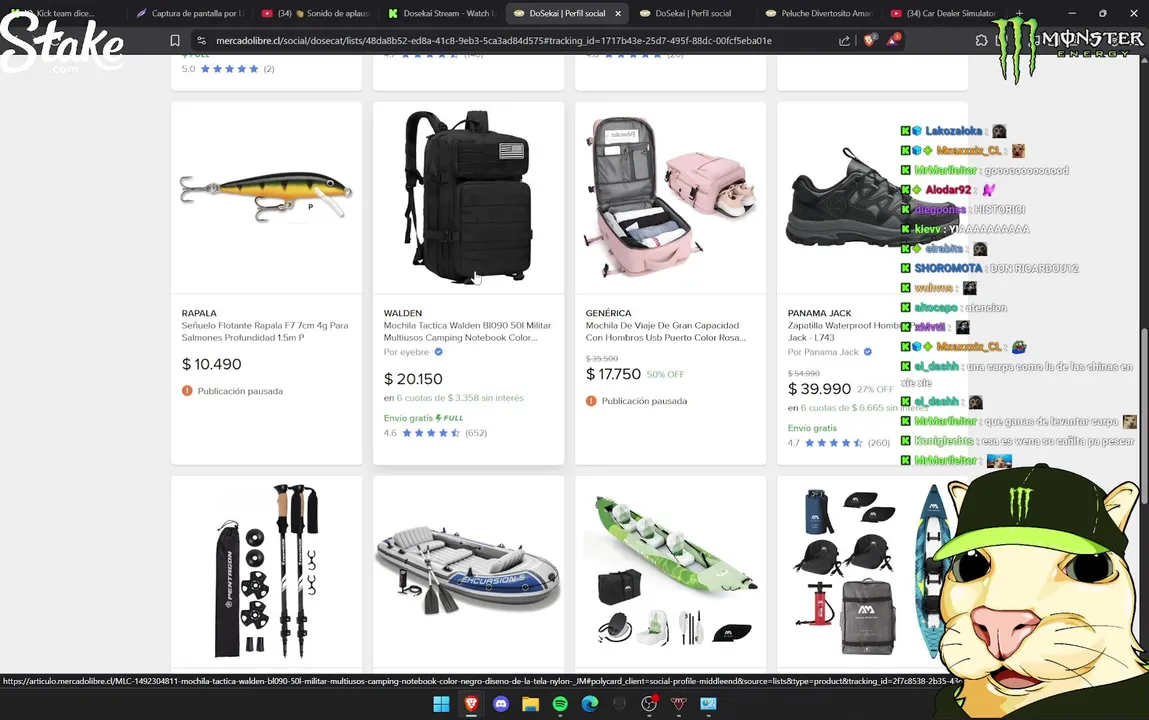Click the Por eyebre seller name

[x=406, y=352]
